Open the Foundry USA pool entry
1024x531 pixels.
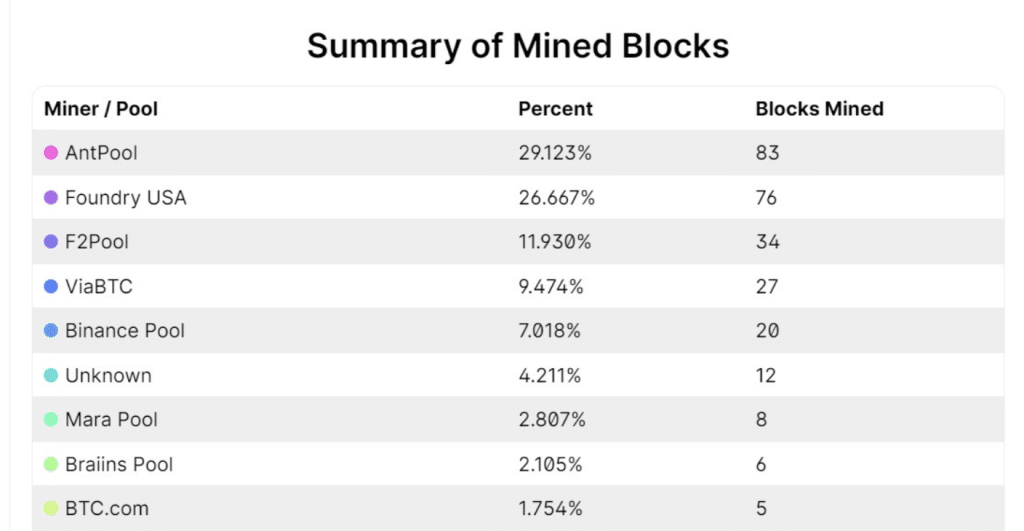[x=125, y=198]
